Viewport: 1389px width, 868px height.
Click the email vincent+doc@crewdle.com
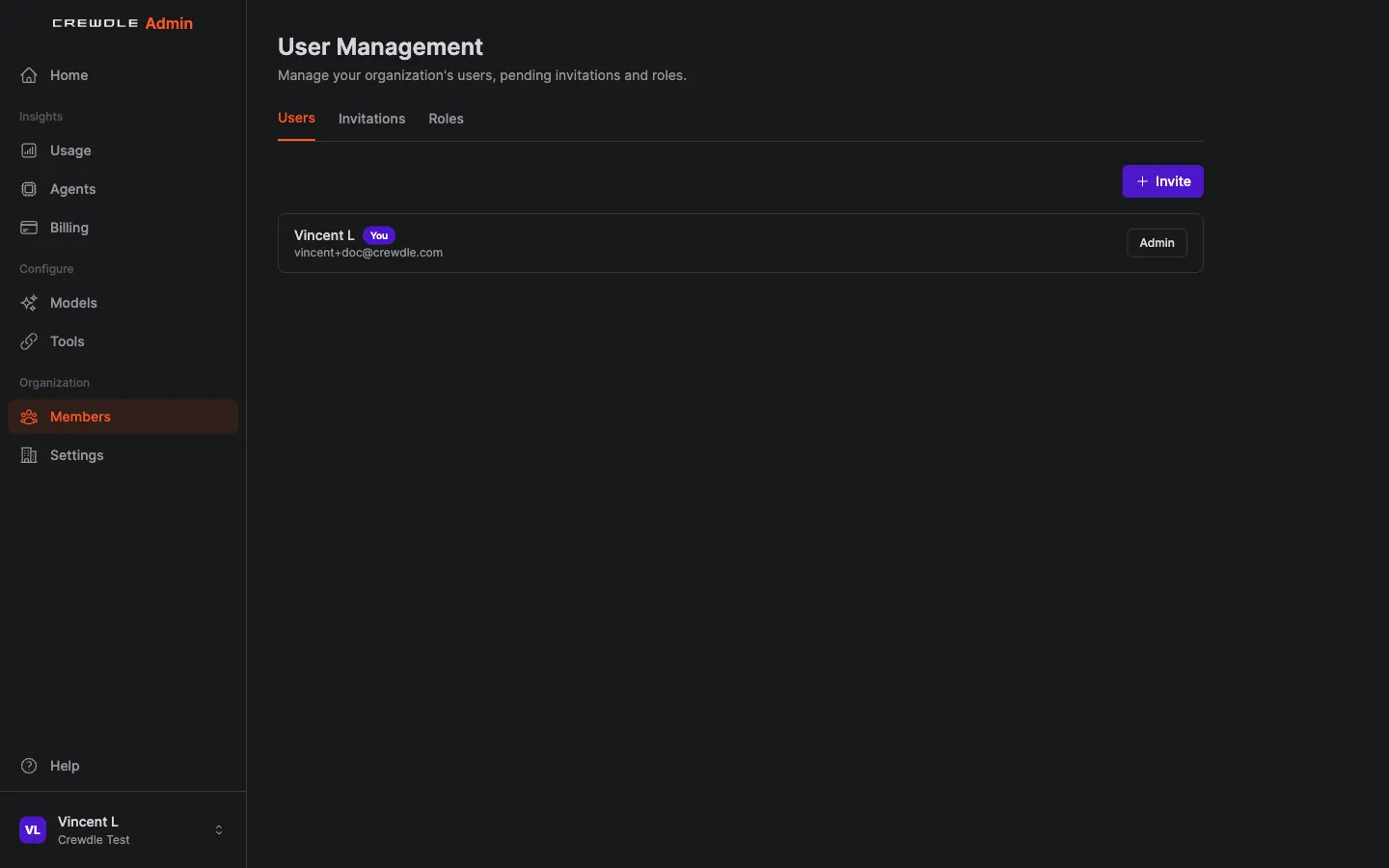368,253
